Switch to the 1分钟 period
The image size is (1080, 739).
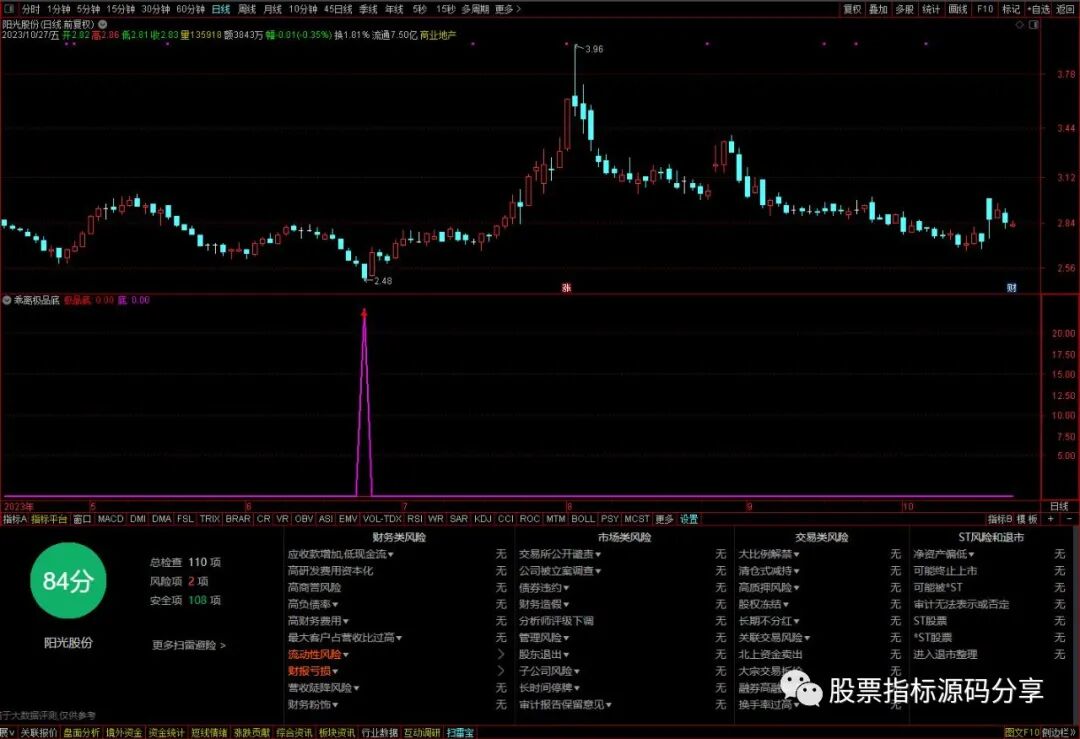tap(59, 9)
